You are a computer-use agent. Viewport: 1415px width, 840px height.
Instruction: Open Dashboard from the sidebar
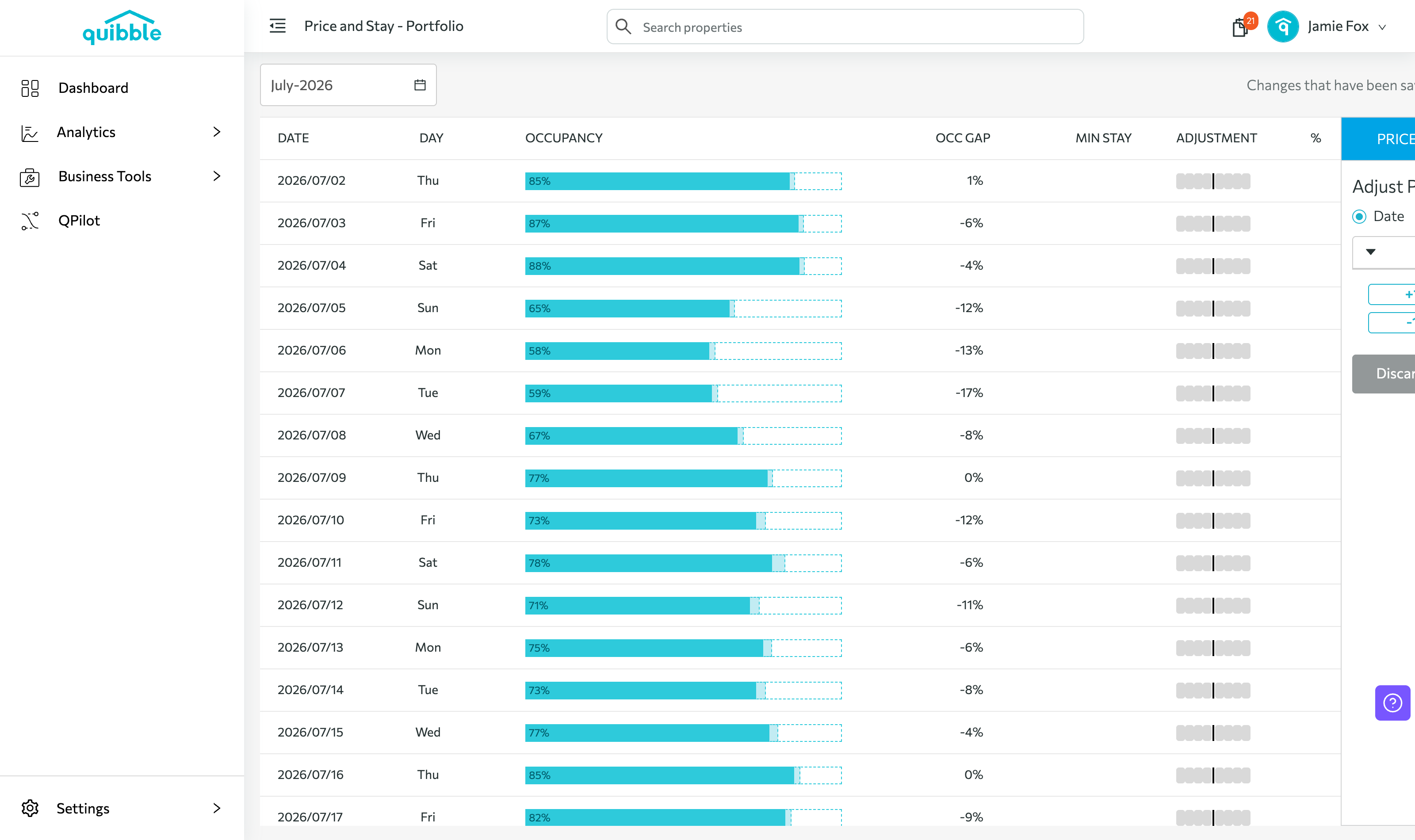pyautogui.click(x=93, y=88)
